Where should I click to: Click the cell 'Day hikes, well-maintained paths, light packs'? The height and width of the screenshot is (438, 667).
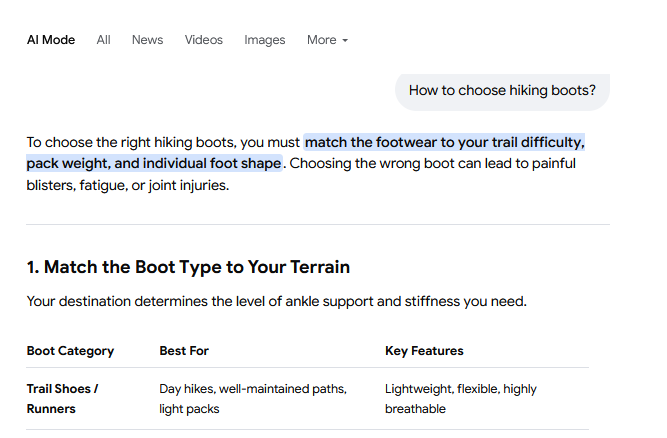pyautogui.click(x=253, y=399)
